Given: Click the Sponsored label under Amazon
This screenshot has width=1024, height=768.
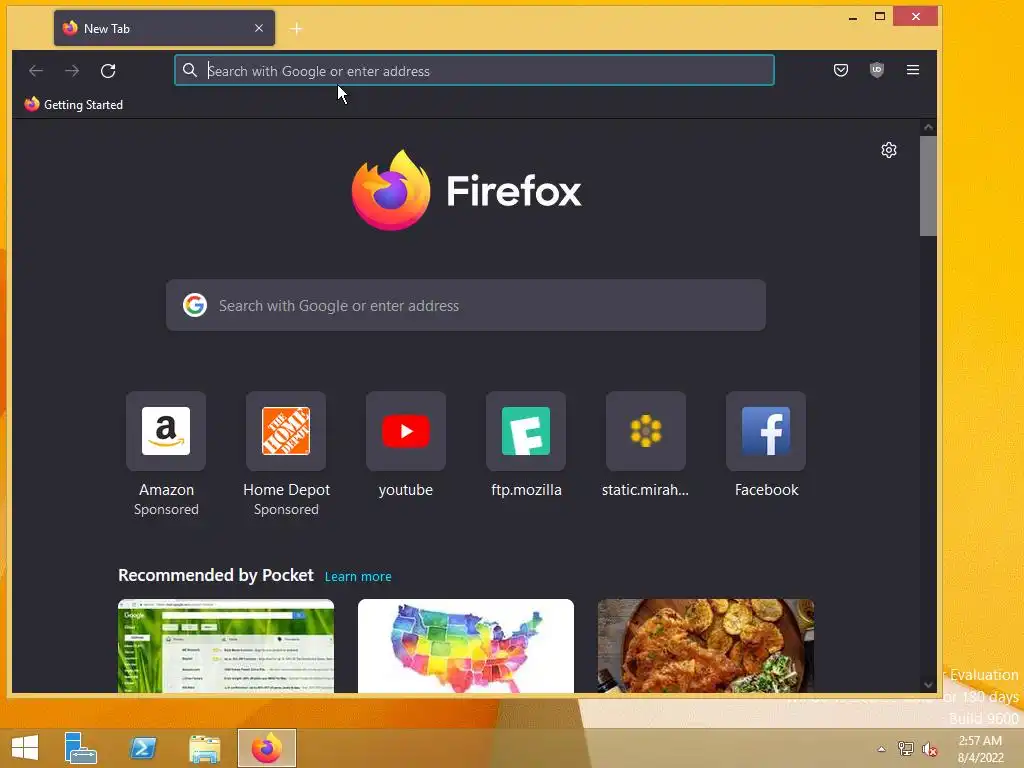Looking at the screenshot, I should [x=166, y=509].
